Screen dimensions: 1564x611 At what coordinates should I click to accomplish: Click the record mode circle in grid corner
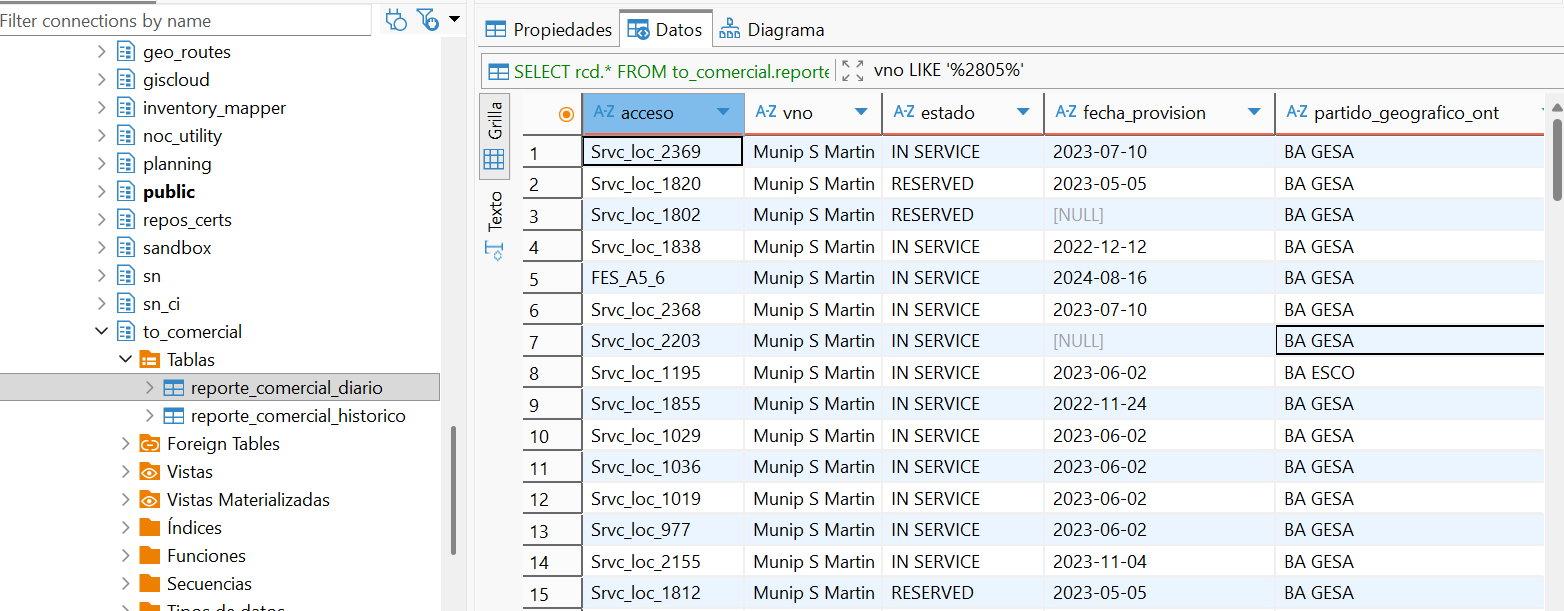(566, 114)
